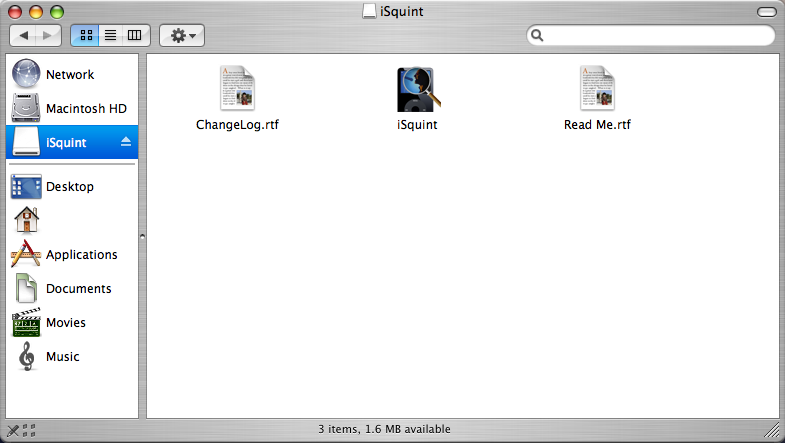The height and width of the screenshot is (443, 785).
Task: Open Applications folder icon in sidebar
Action: 26,253
